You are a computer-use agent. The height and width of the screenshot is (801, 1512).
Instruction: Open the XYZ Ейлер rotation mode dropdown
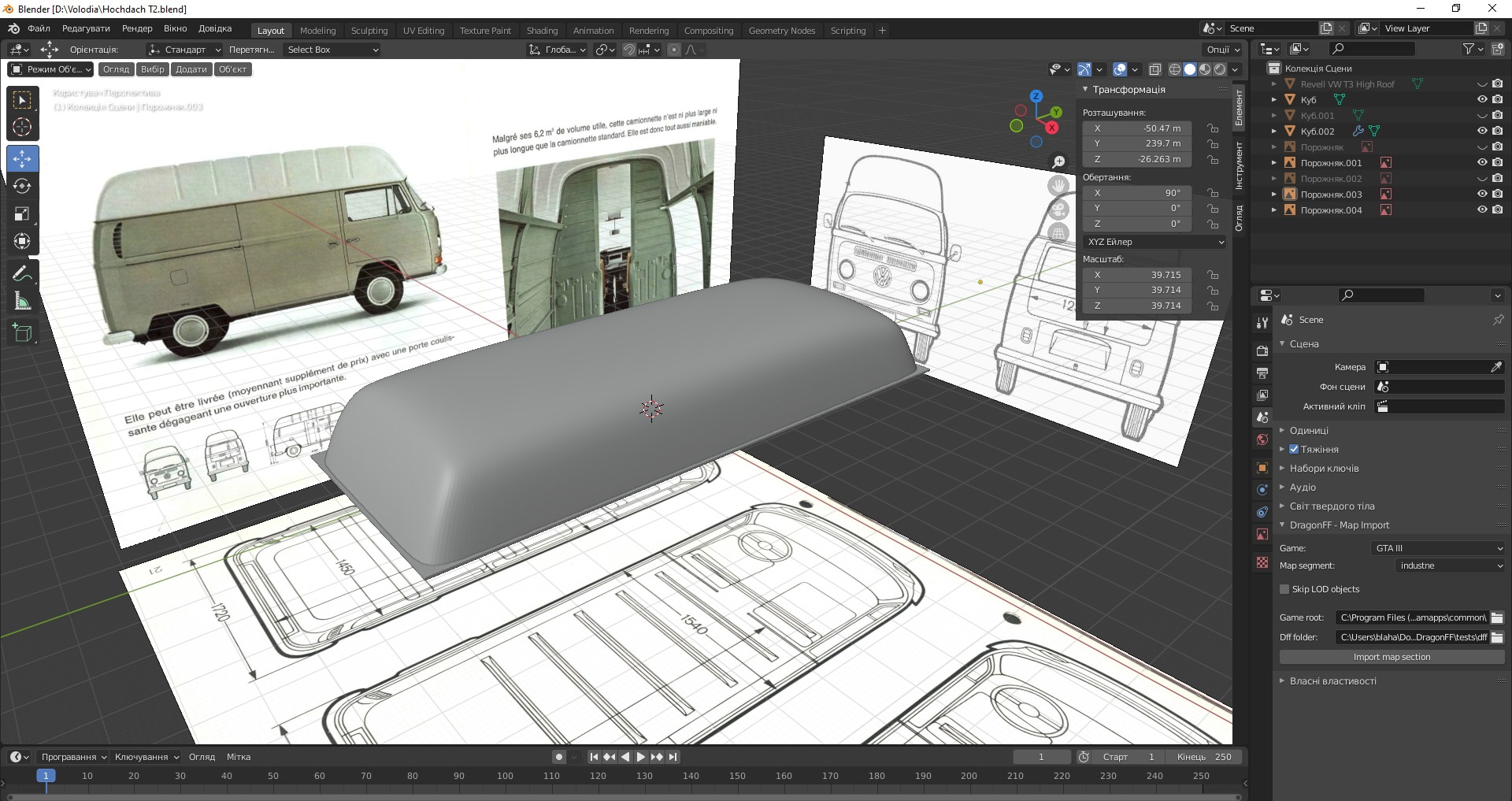pyautogui.click(x=1154, y=242)
